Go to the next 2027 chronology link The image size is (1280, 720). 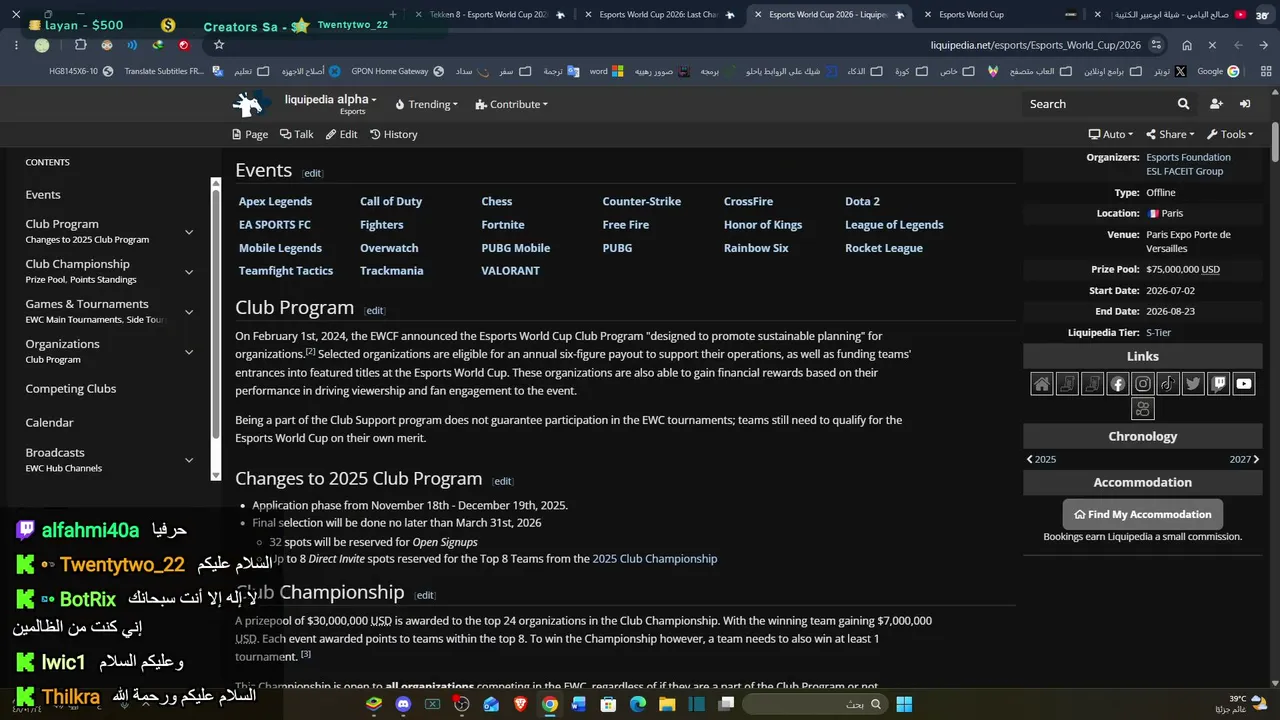[x=1244, y=459]
